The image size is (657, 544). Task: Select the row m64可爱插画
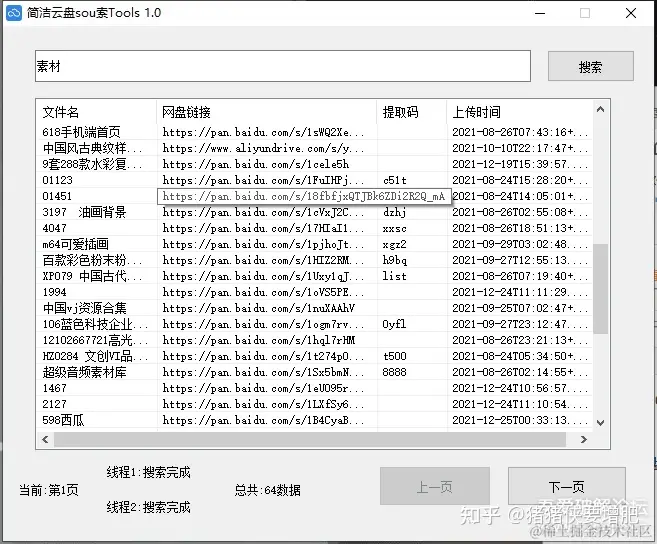click(x=314, y=244)
